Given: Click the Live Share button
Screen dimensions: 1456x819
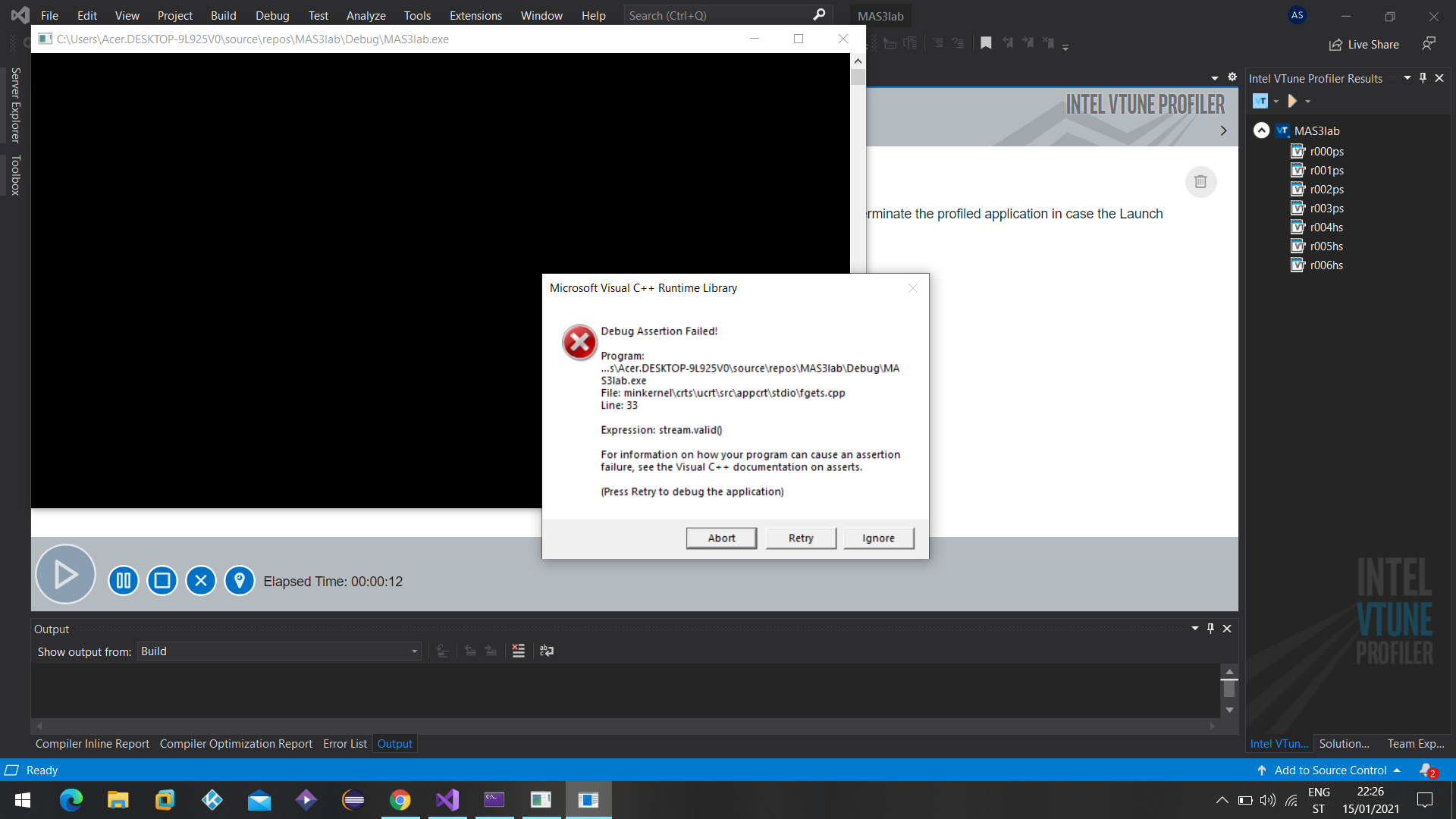Looking at the screenshot, I should click(1364, 45).
